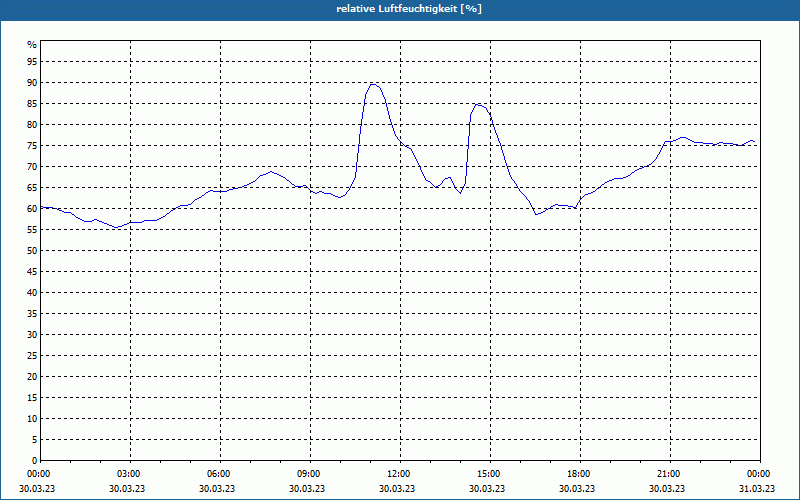Click the "21:00" time label
Viewport: 800px width, 500px height.
pyautogui.click(x=668, y=474)
